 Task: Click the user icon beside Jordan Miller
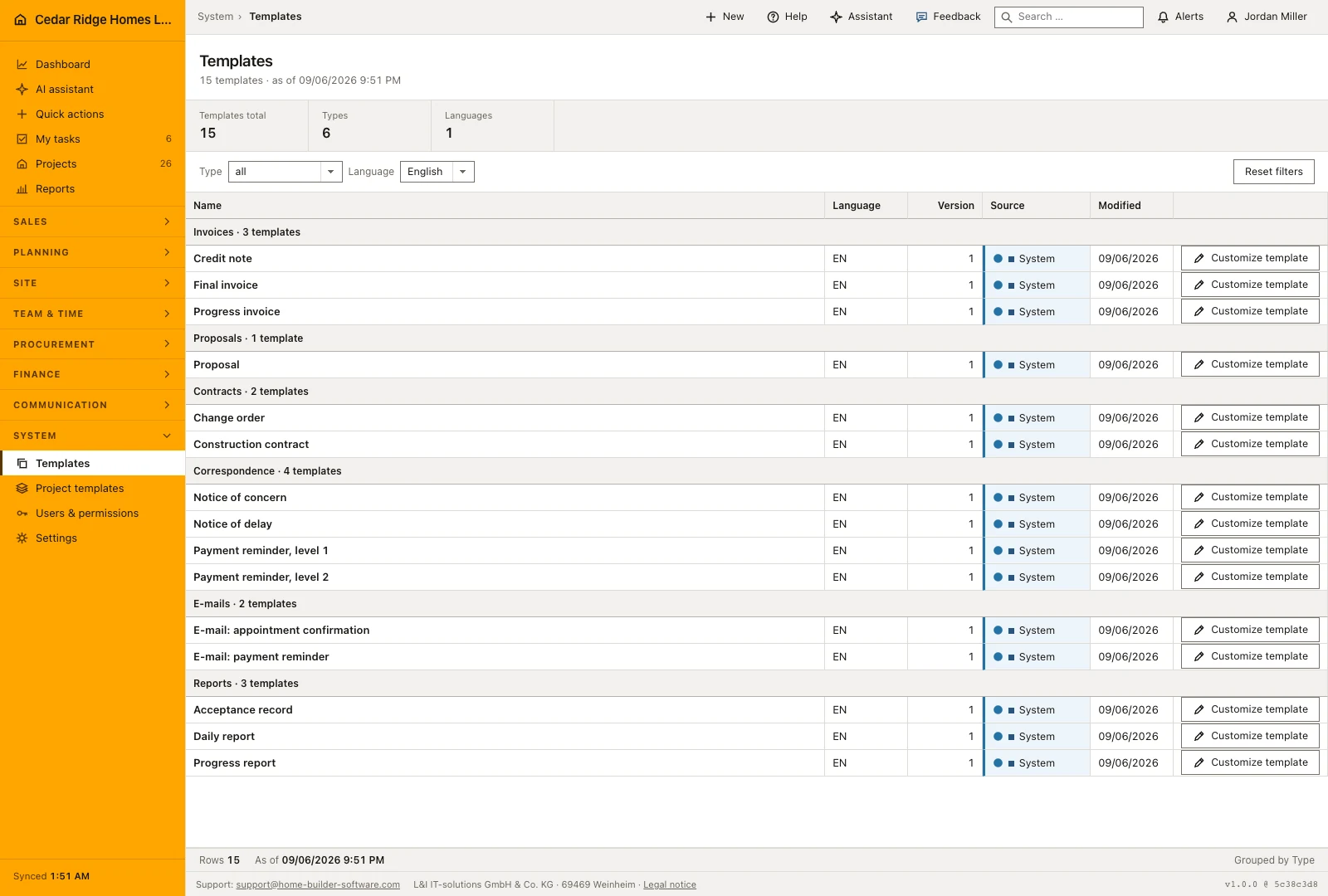(1233, 17)
